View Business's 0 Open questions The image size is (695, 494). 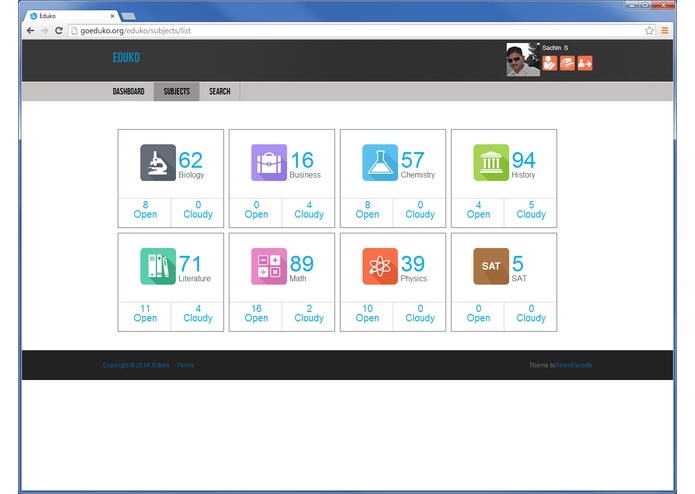pyautogui.click(x=256, y=210)
